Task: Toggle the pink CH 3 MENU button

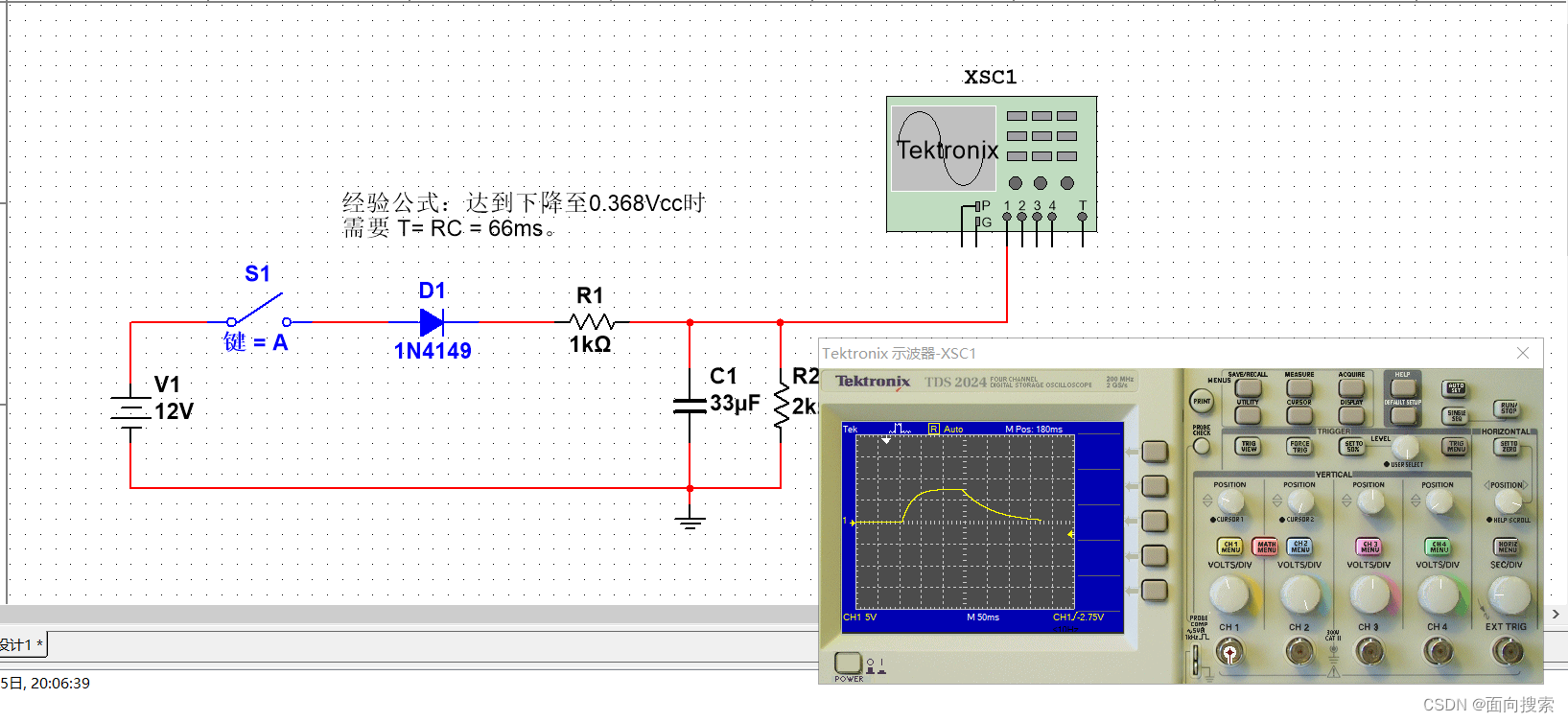Action: click(x=1369, y=547)
